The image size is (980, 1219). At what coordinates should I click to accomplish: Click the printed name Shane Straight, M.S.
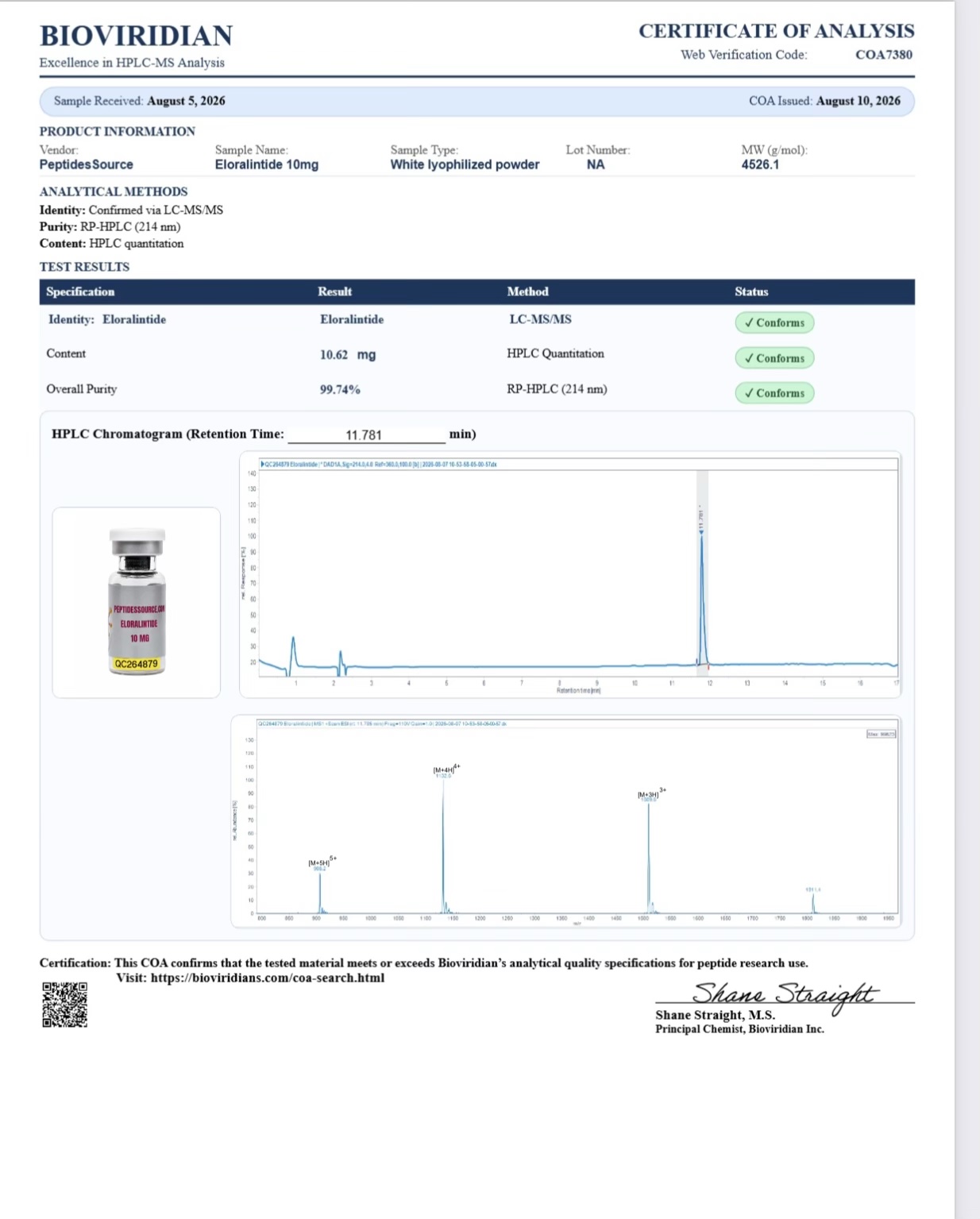(715, 1015)
